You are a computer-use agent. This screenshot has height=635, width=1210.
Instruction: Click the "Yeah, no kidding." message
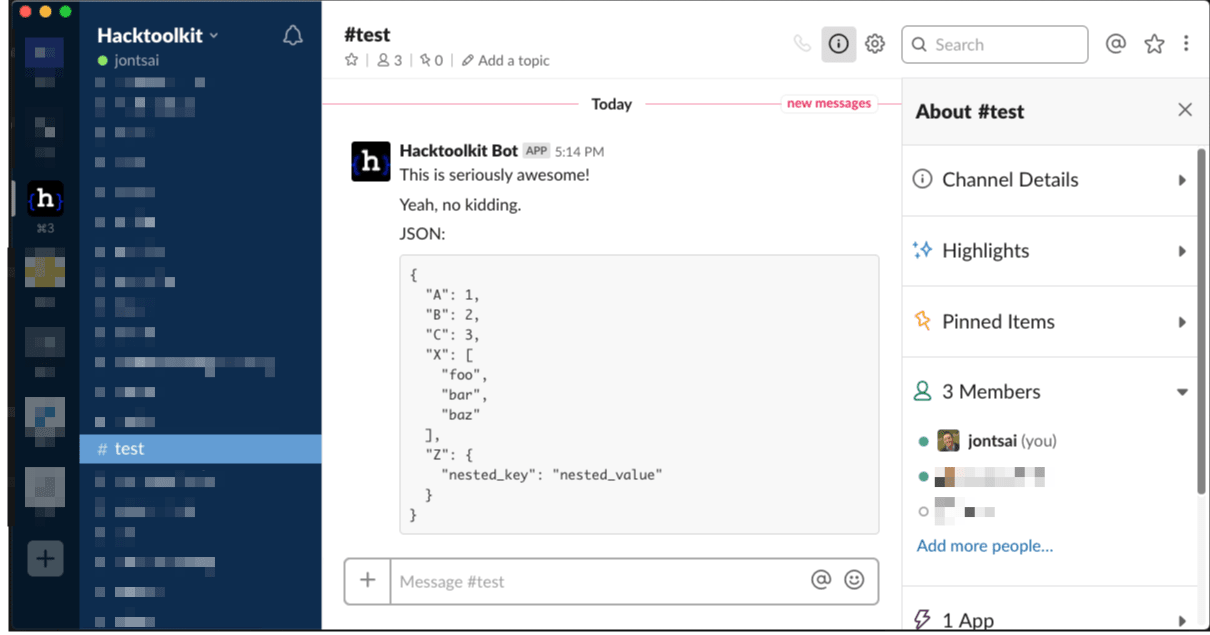(x=460, y=205)
